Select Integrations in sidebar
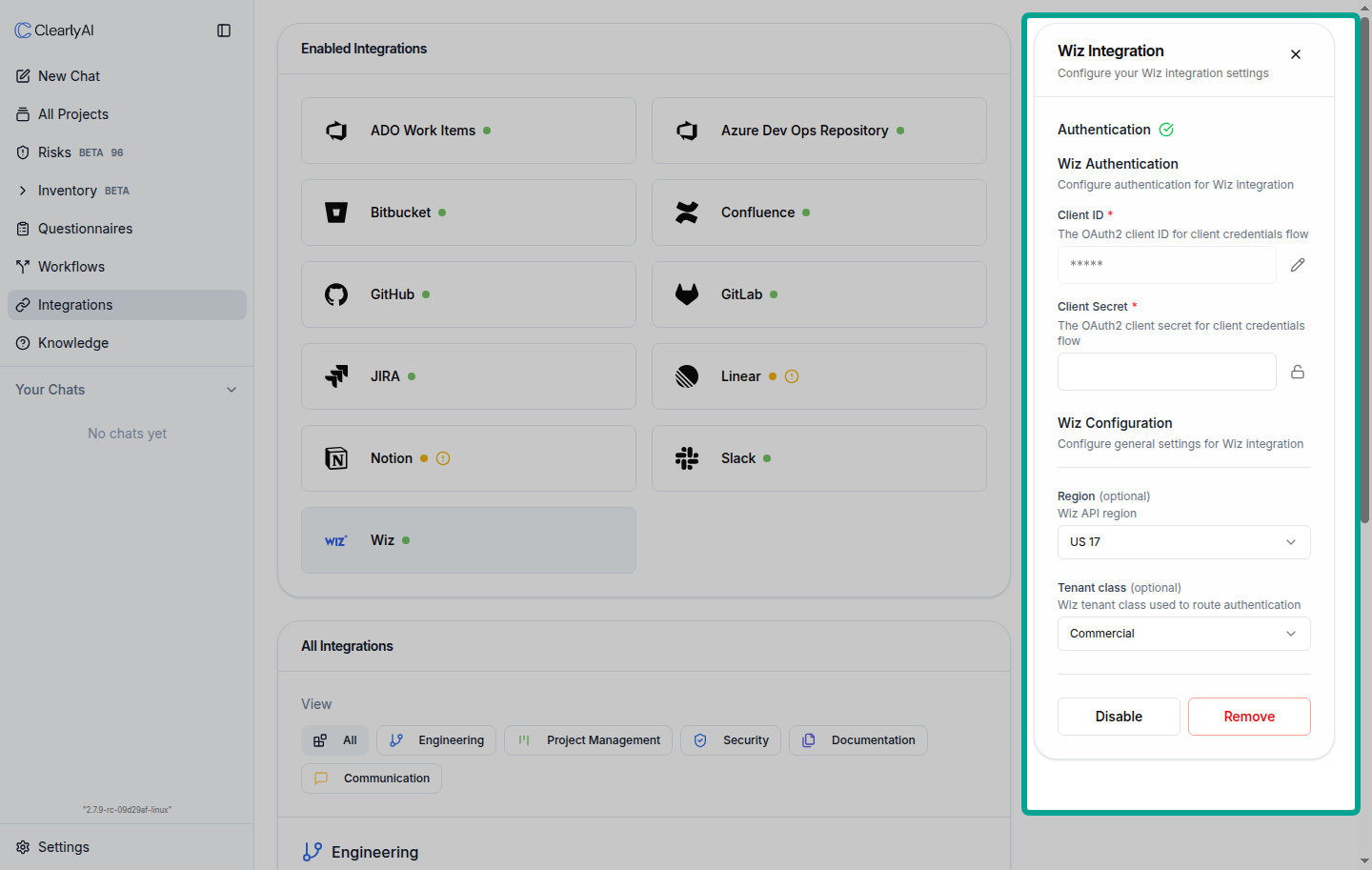 (127, 305)
